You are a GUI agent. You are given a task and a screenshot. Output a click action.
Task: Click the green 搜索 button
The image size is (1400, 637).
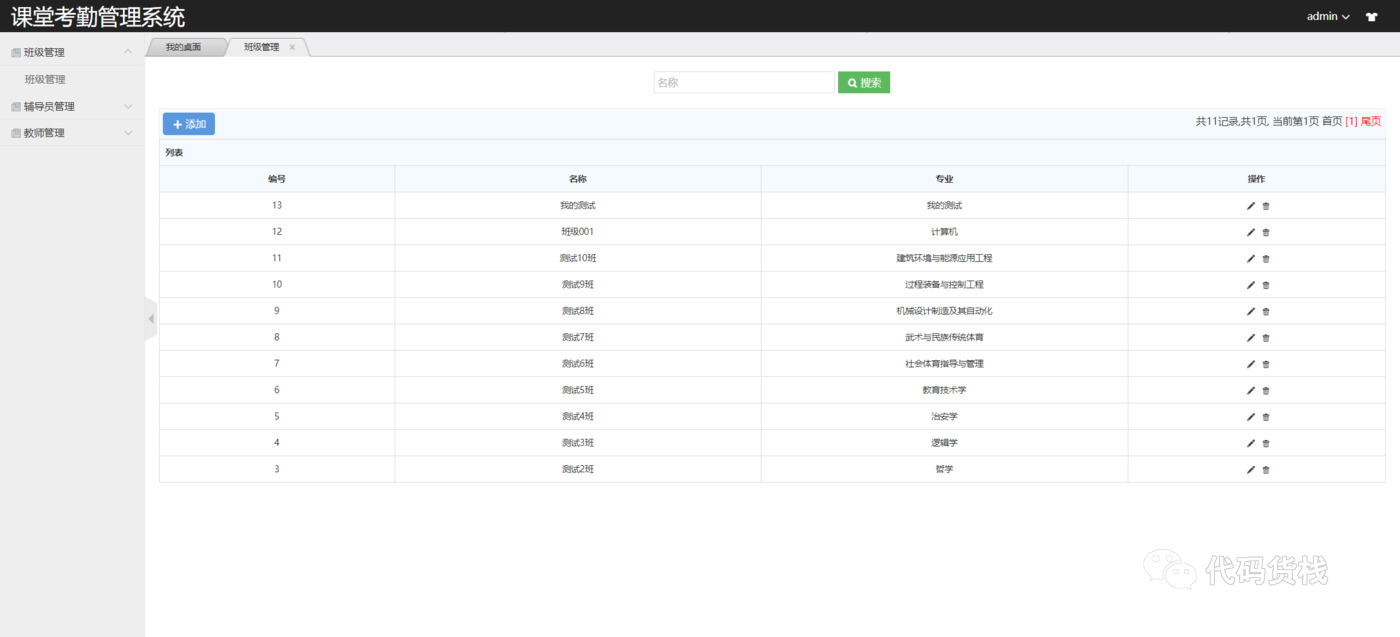tap(864, 82)
